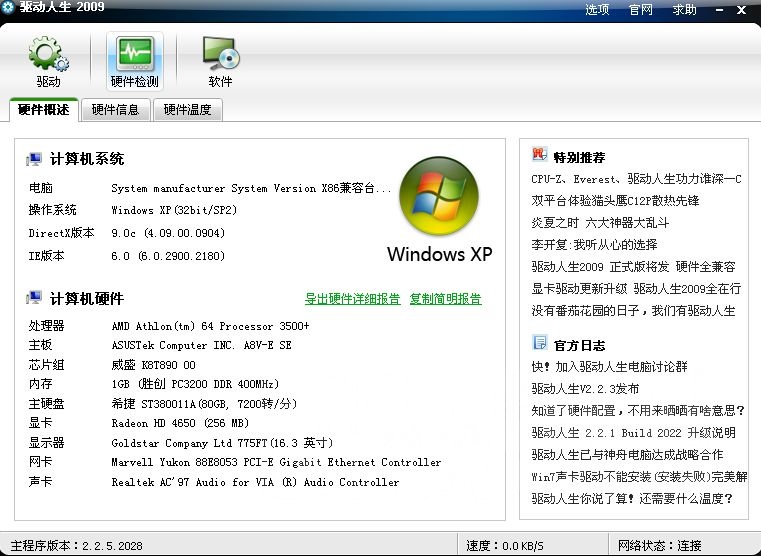
Task: Switch to the 硬件概述 tab
Action: (44, 110)
